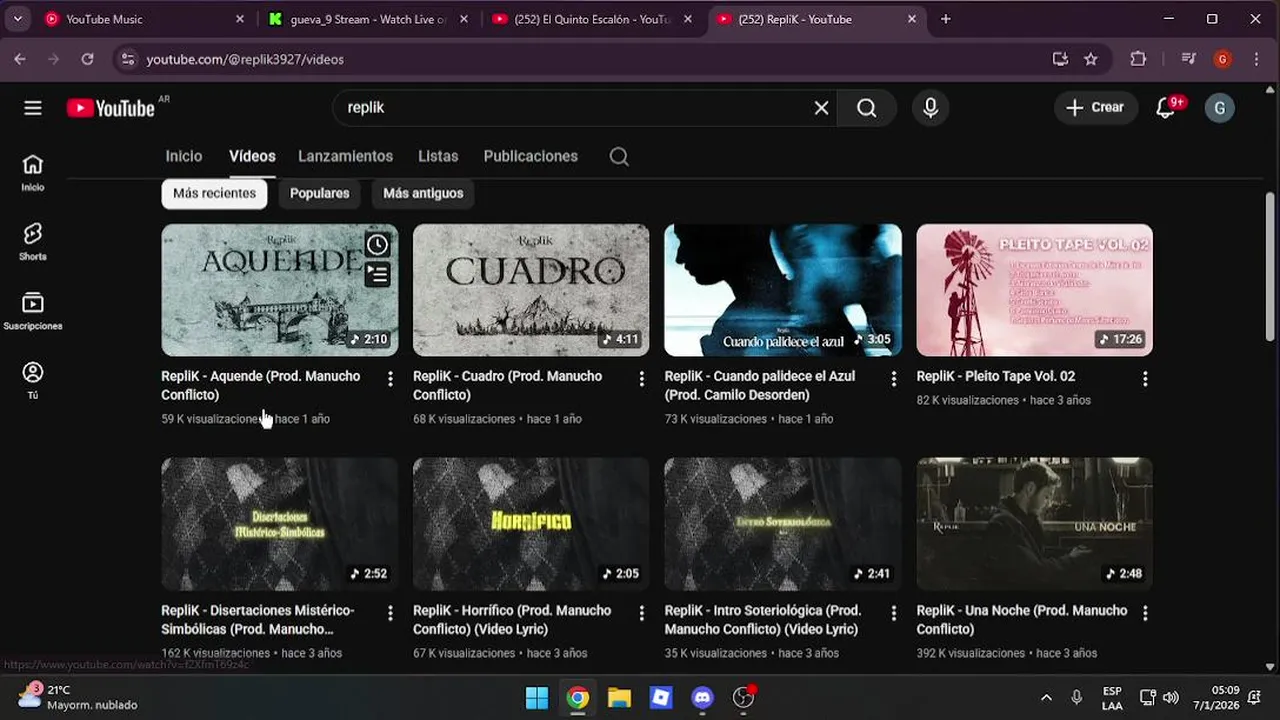Viewport: 1280px width, 720px height.
Task: Open the YouTube hamburger guide menu
Action: point(33,108)
